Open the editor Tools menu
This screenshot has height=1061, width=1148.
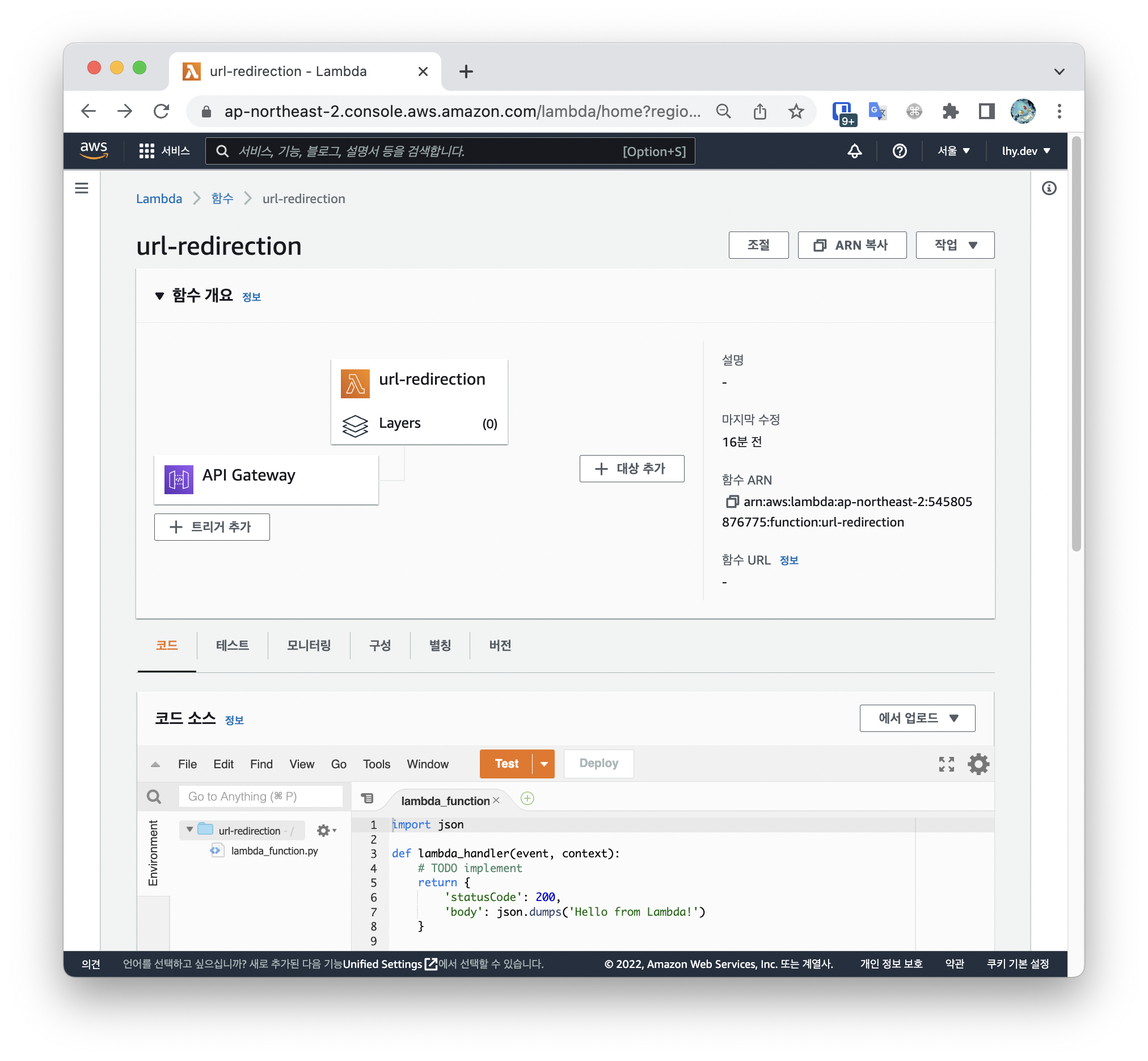(x=377, y=764)
